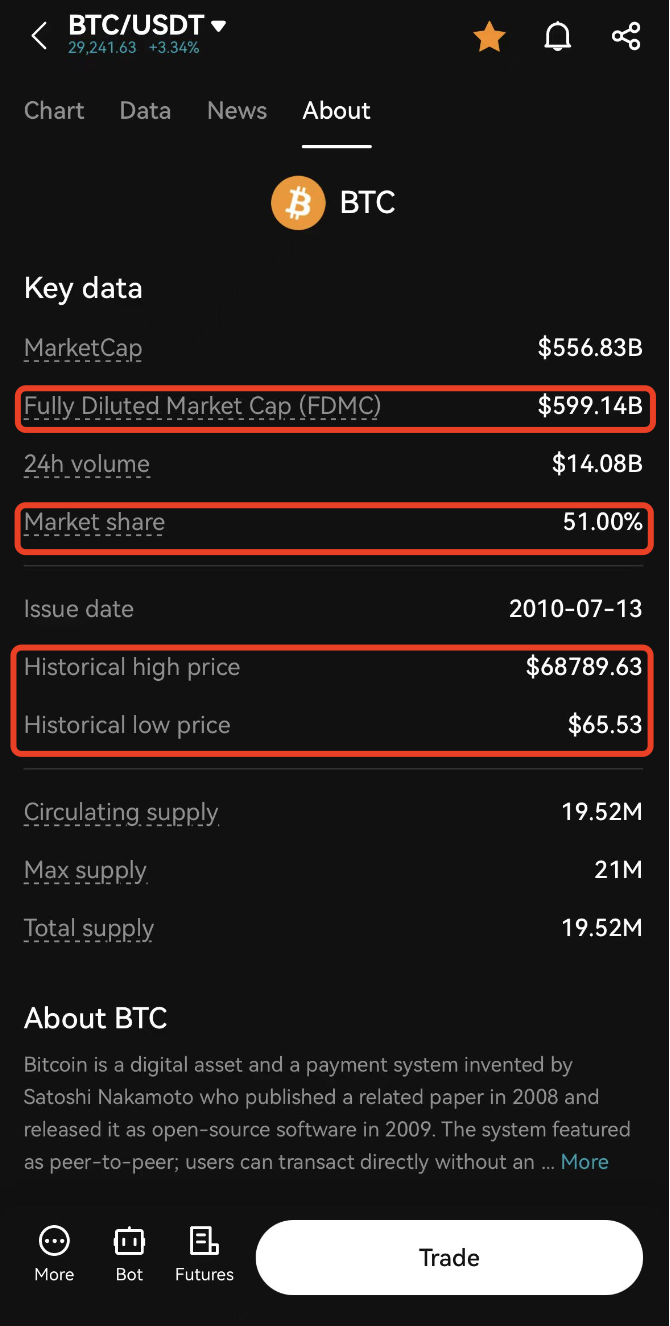
Task: Tap the orange Bitcoin logo
Action: pos(298,203)
